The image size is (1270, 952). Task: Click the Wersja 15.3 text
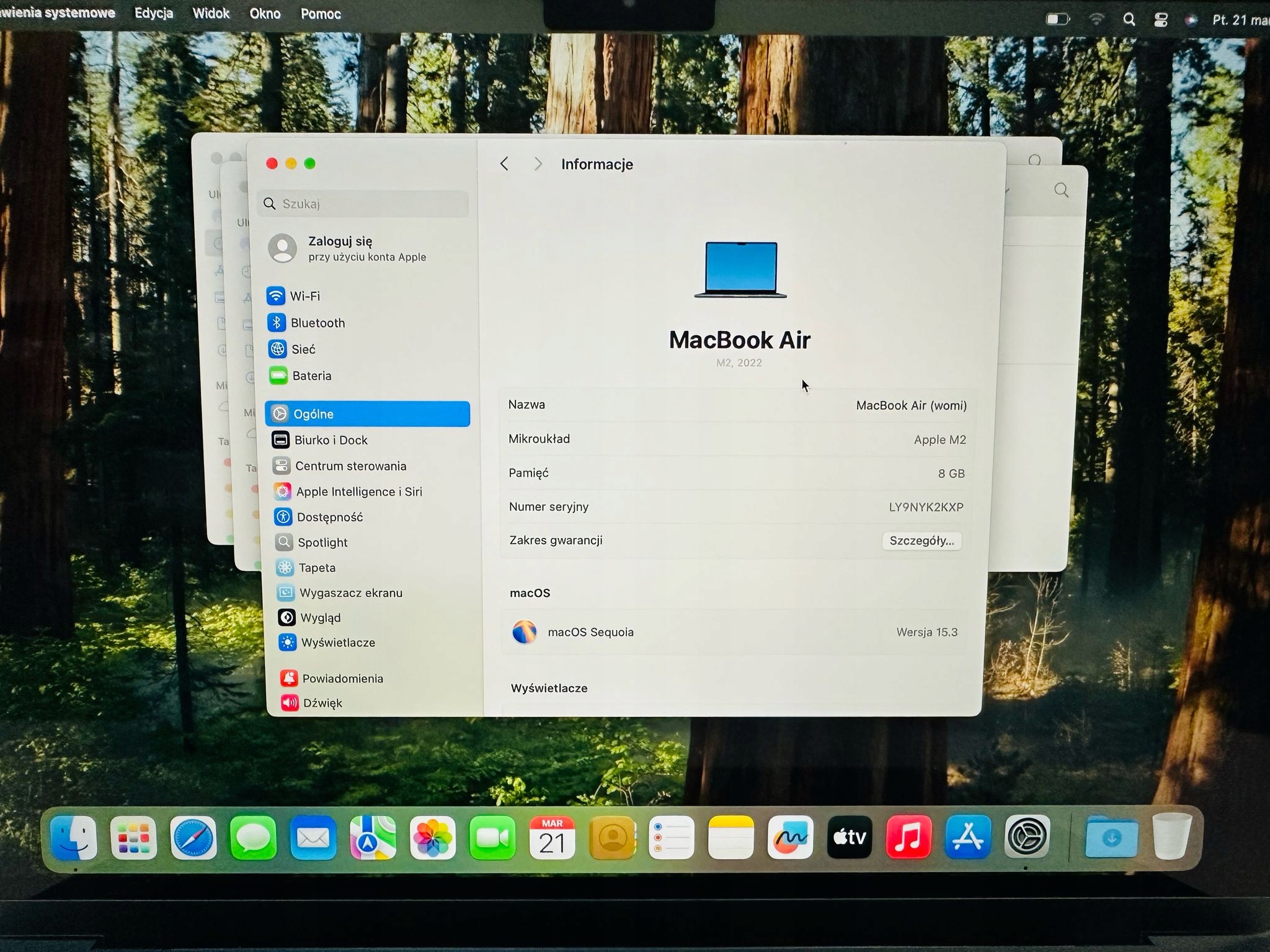pos(926,632)
